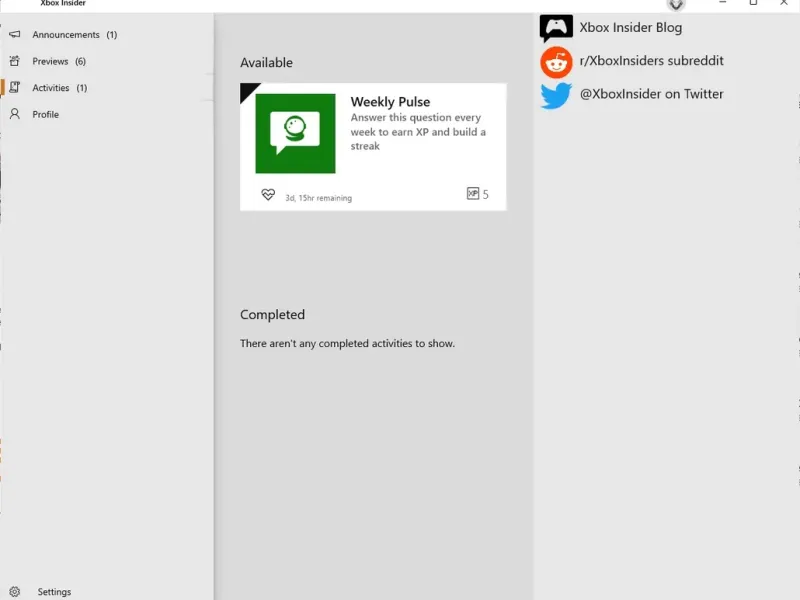Image resolution: width=800 pixels, height=600 pixels.
Task: Click the Reddit logo icon
Action: [556, 62]
